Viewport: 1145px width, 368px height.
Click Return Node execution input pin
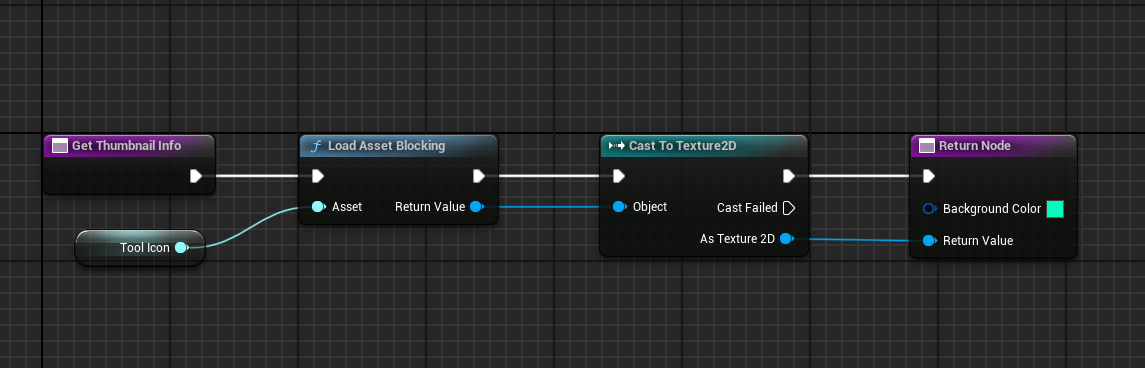point(928,176)
